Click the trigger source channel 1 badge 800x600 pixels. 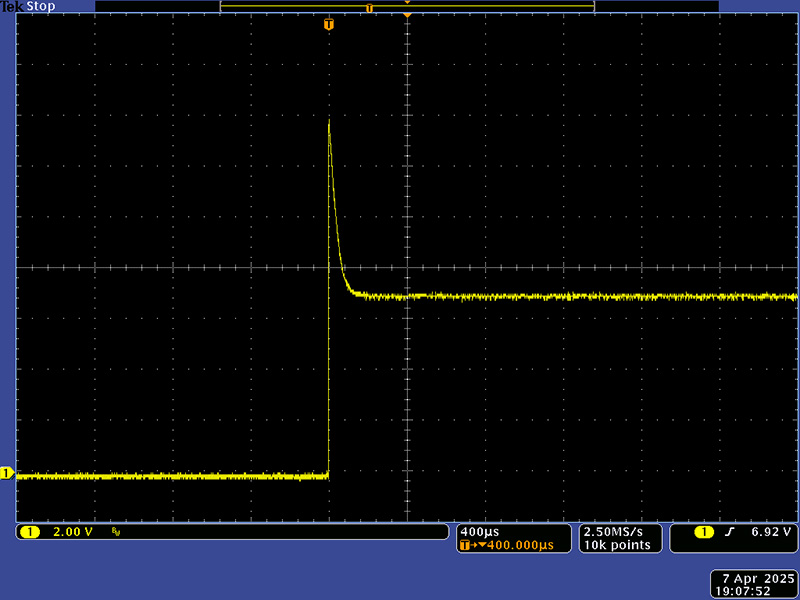[x=704, y=532]
